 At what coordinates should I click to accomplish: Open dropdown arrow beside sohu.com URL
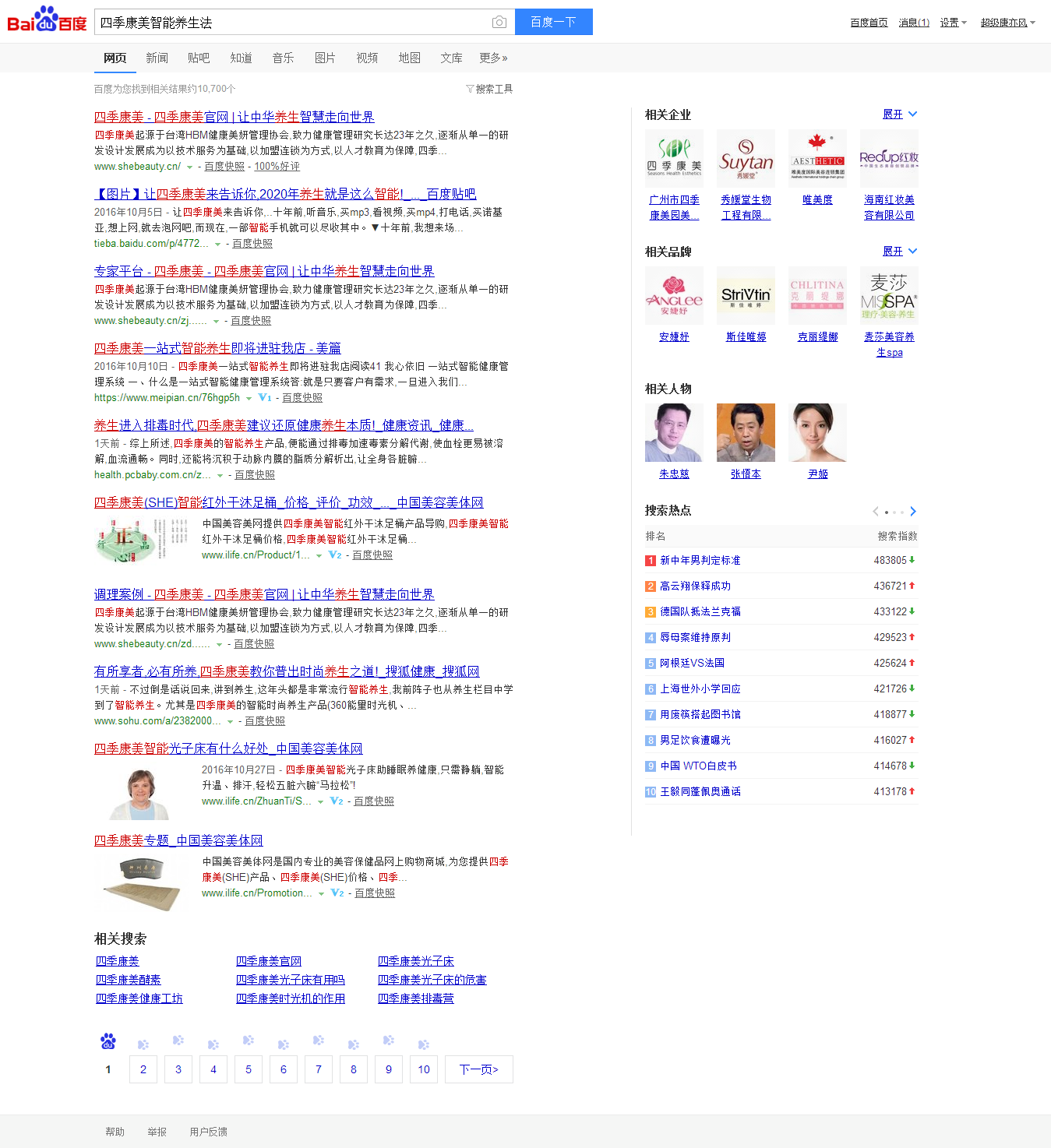tap(230, 722)
